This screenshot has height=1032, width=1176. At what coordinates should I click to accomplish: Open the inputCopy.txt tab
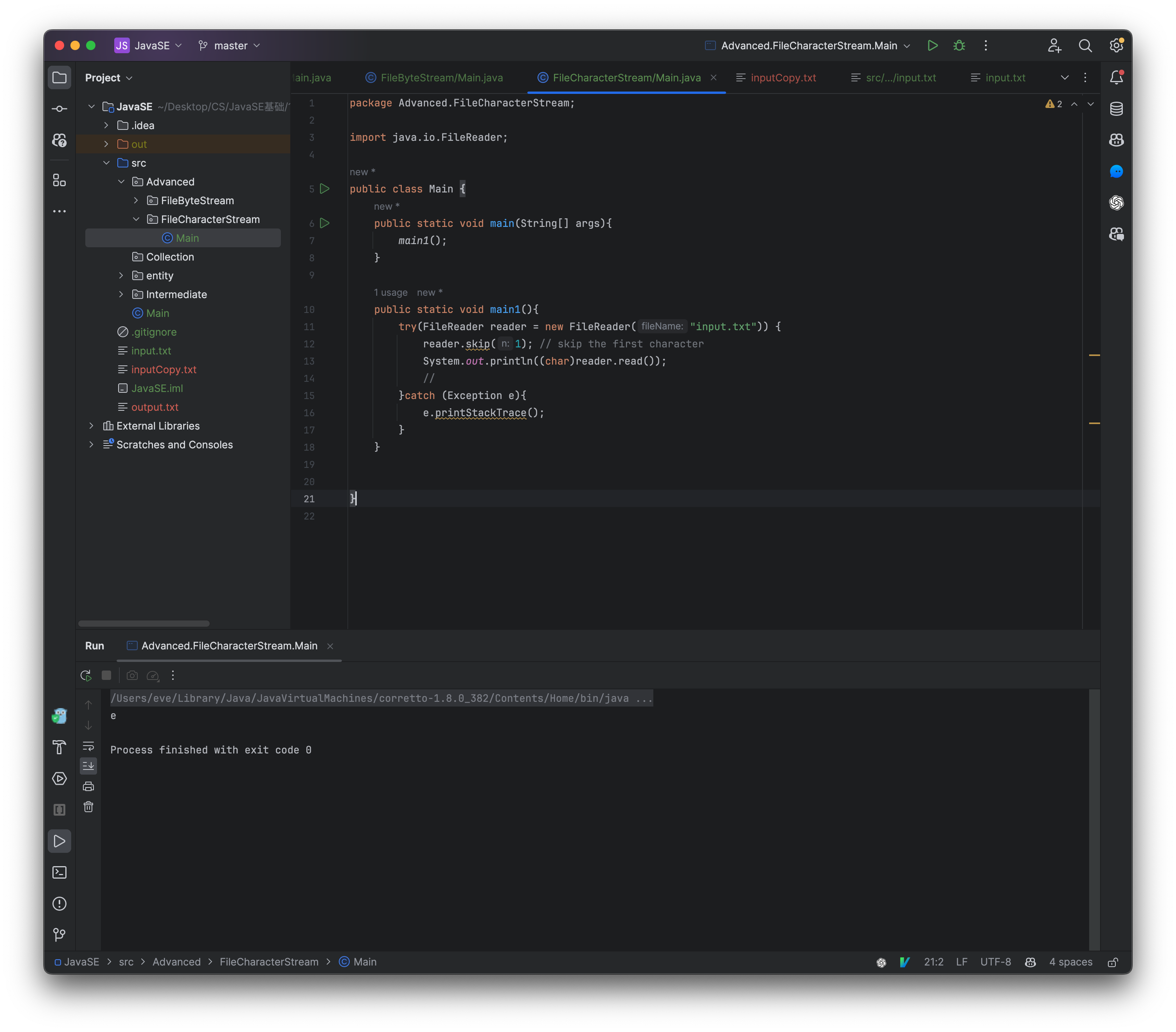click(783, 78)
